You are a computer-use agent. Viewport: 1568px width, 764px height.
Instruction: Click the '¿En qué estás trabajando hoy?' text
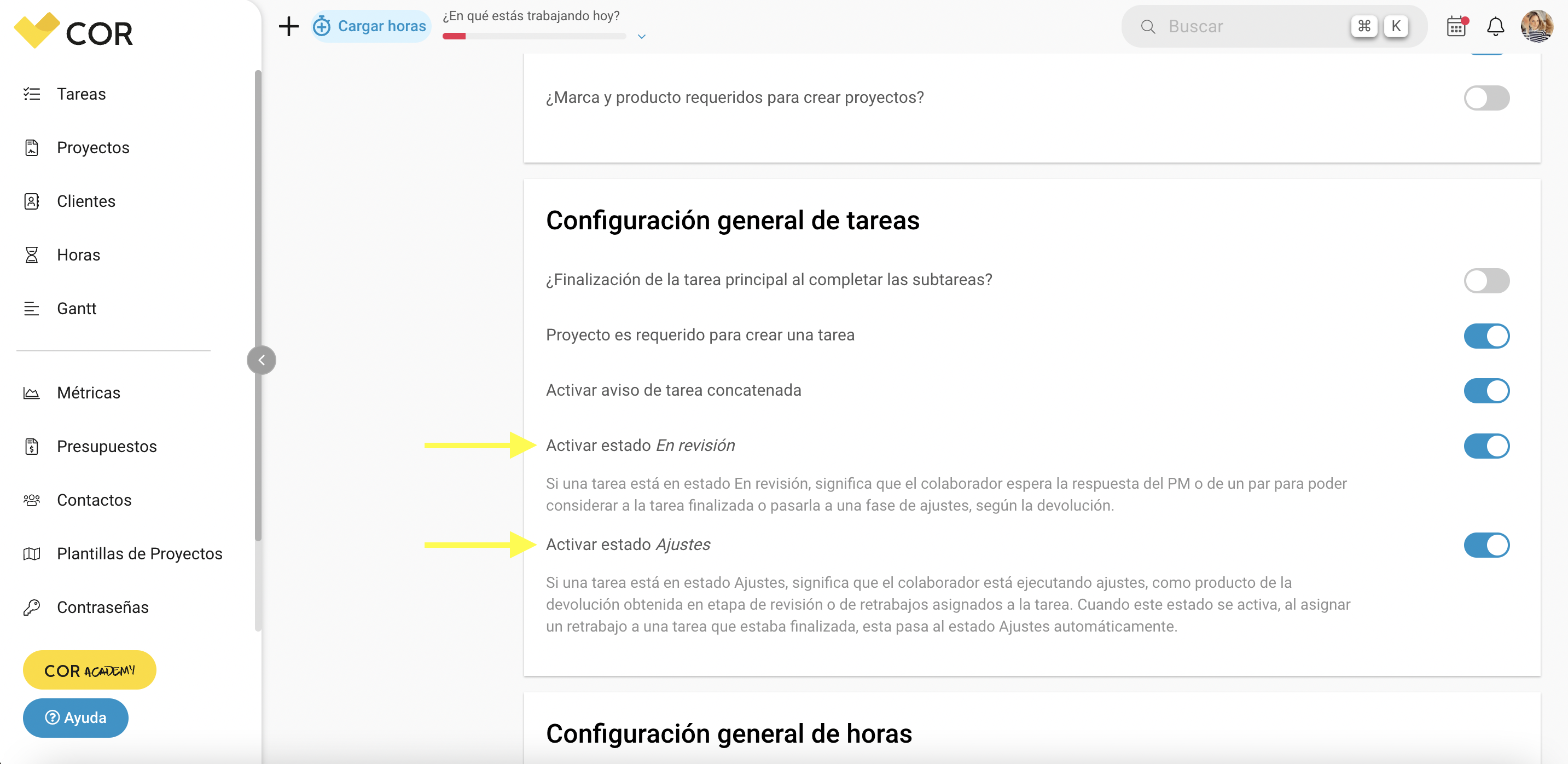point(531,16)
